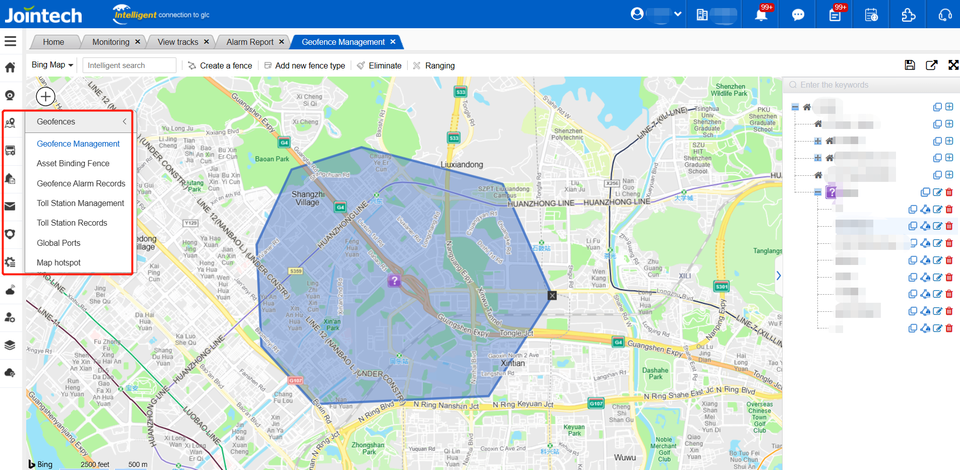Click the Home icon in left sidebar
This screenshot has width=960, height=470.
tap(10, 67)
